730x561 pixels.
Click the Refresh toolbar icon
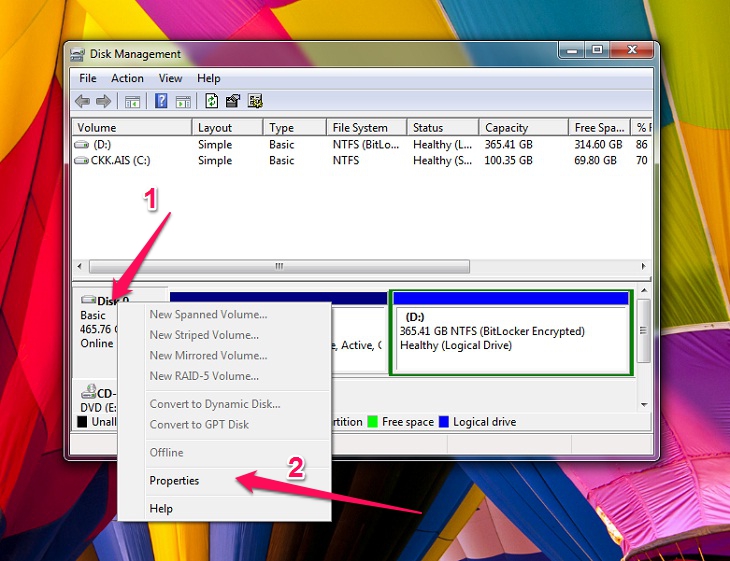[x=212, y=101]
